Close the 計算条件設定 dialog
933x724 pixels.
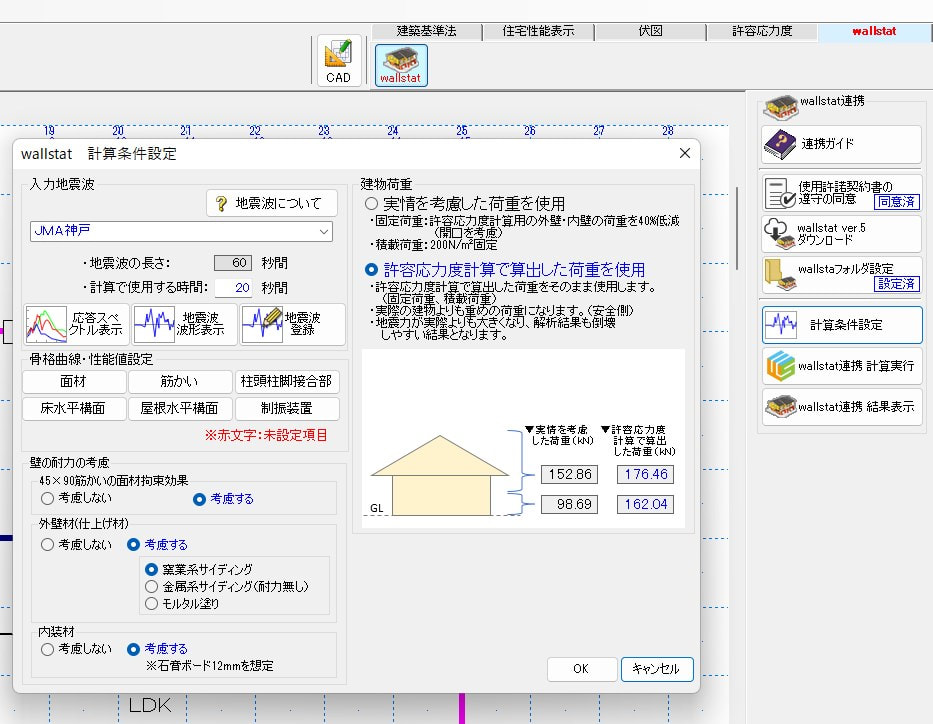coord(685,153)
